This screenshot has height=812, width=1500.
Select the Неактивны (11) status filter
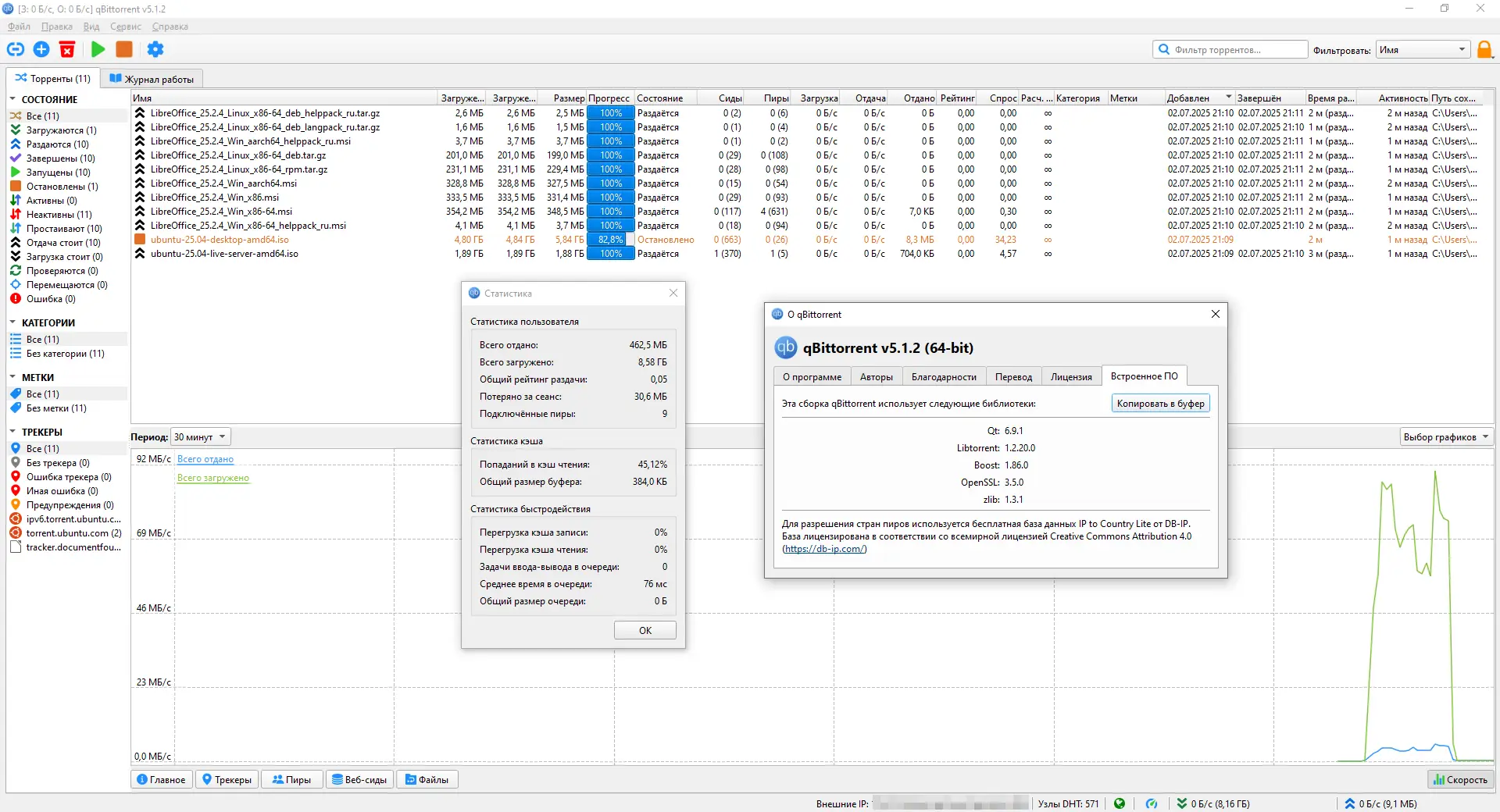coord(59,215)
